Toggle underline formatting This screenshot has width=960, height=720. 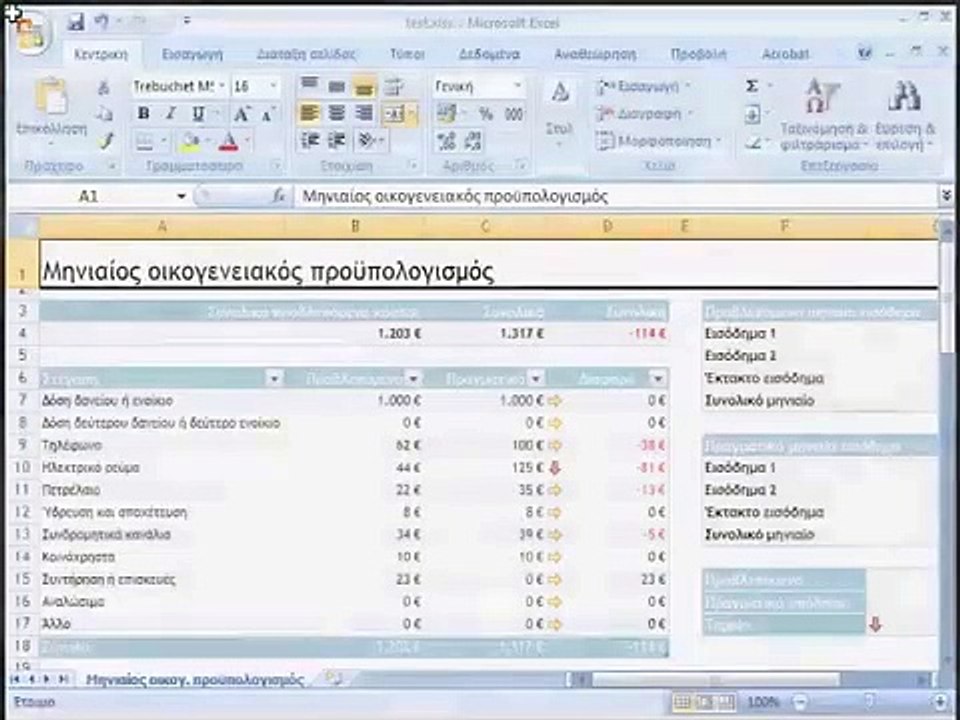[197, 113]
